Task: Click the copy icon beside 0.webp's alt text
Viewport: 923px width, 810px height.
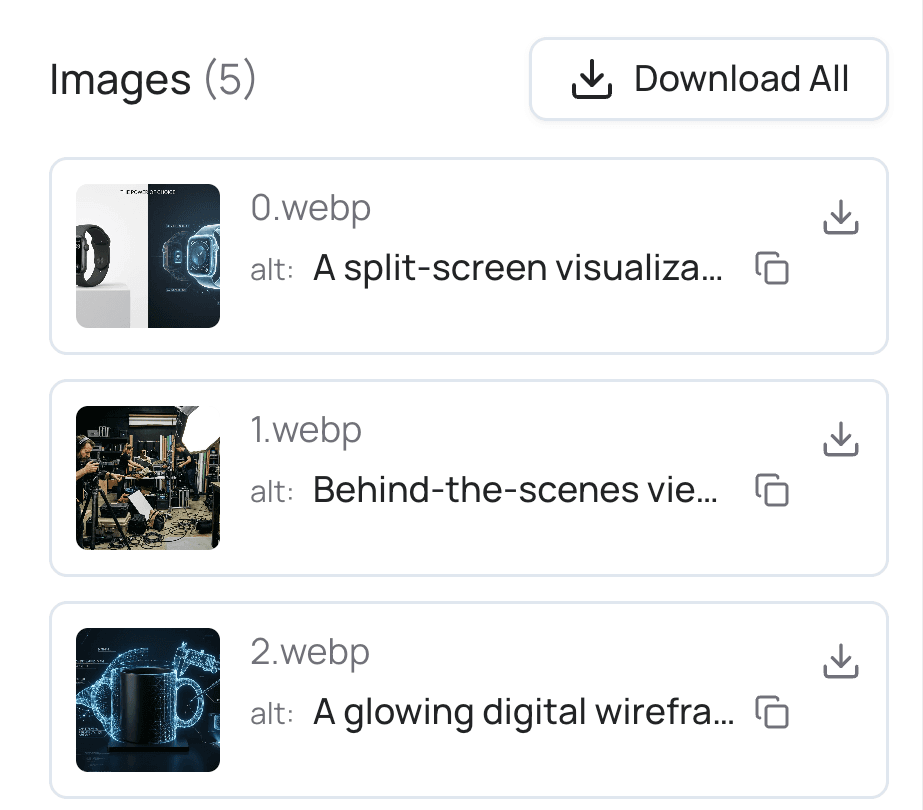Action: [772, 269]
